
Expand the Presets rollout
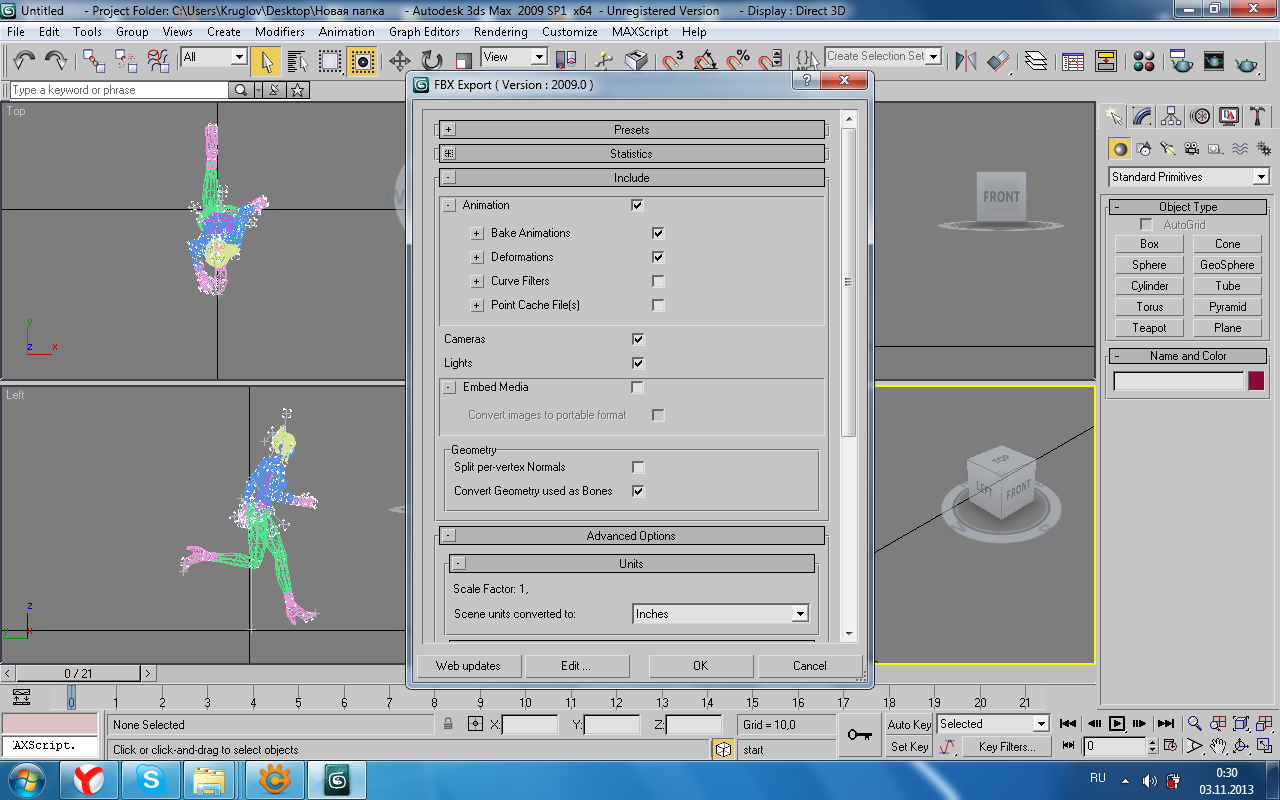449,130
